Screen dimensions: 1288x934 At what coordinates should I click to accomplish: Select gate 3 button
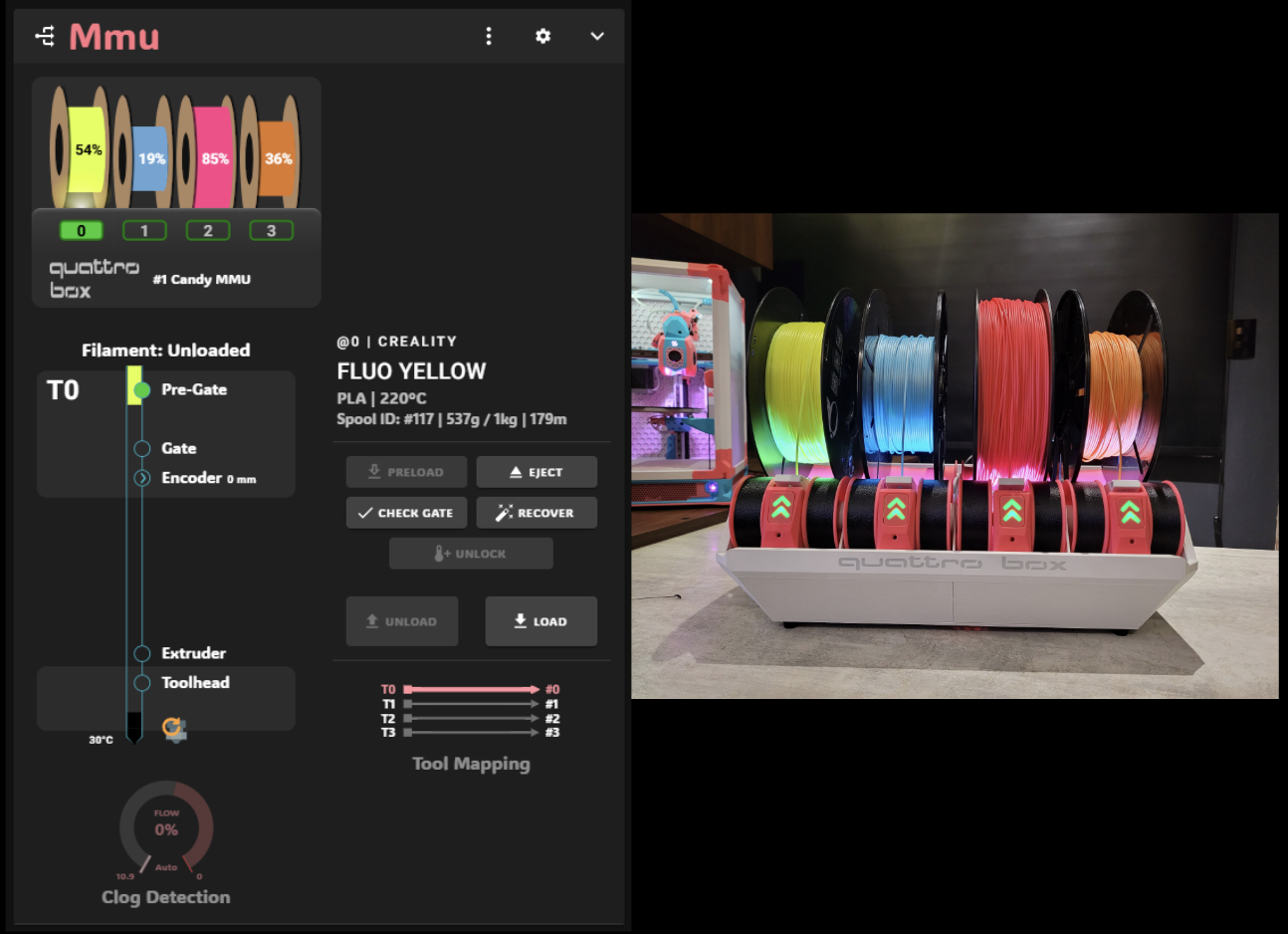point(271,231)
